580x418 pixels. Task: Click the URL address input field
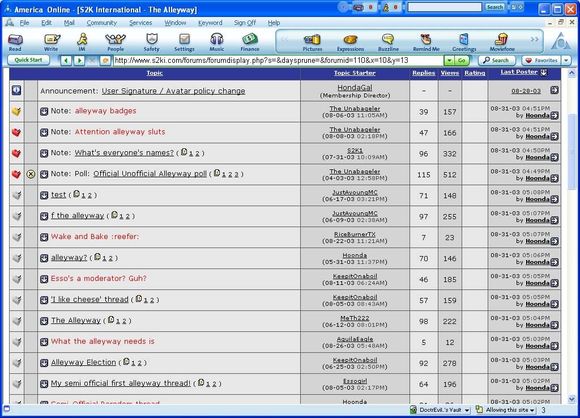coord(278,60)
